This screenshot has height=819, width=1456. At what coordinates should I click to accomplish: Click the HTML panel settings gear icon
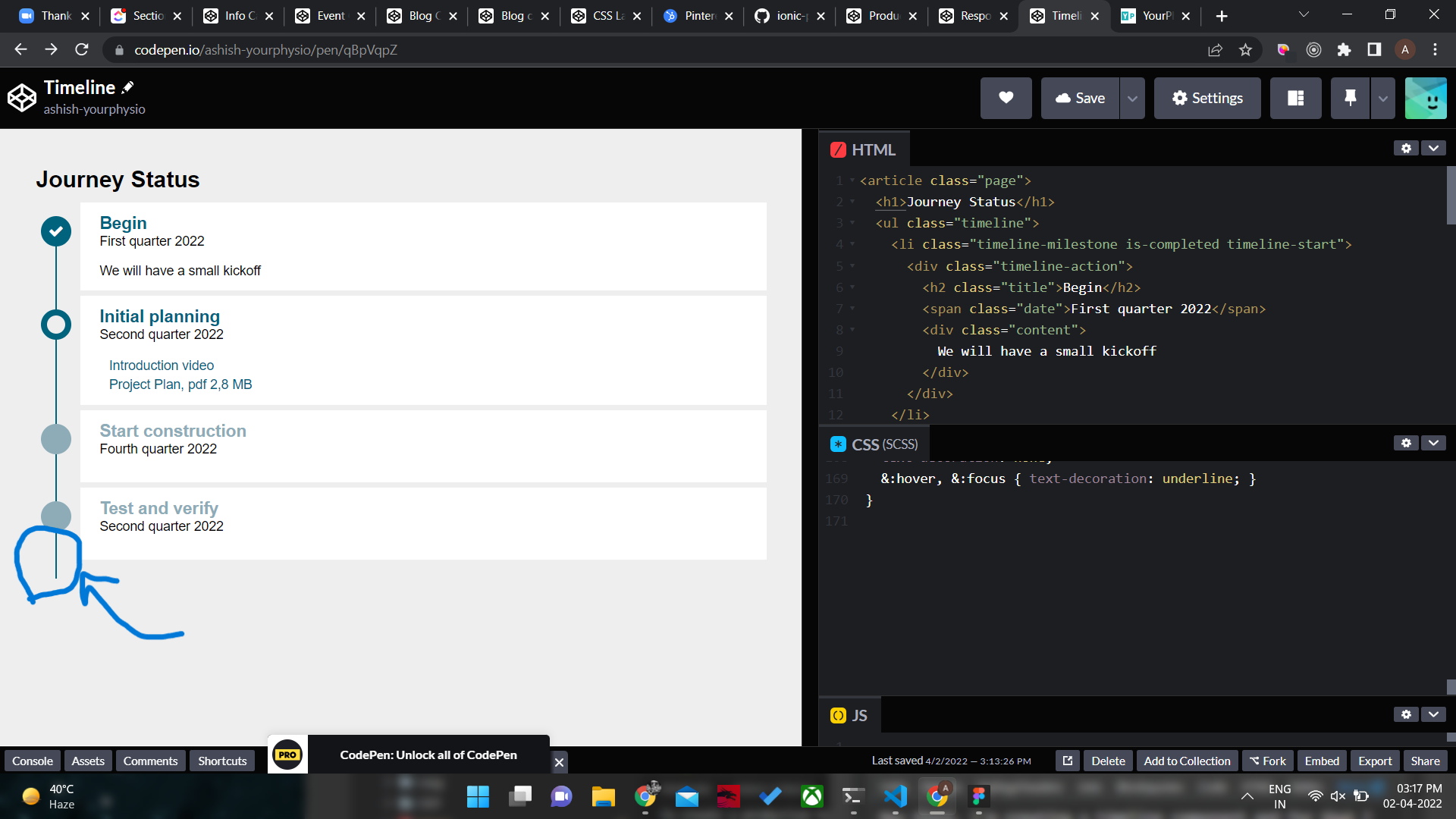[x=1406, y=149]
